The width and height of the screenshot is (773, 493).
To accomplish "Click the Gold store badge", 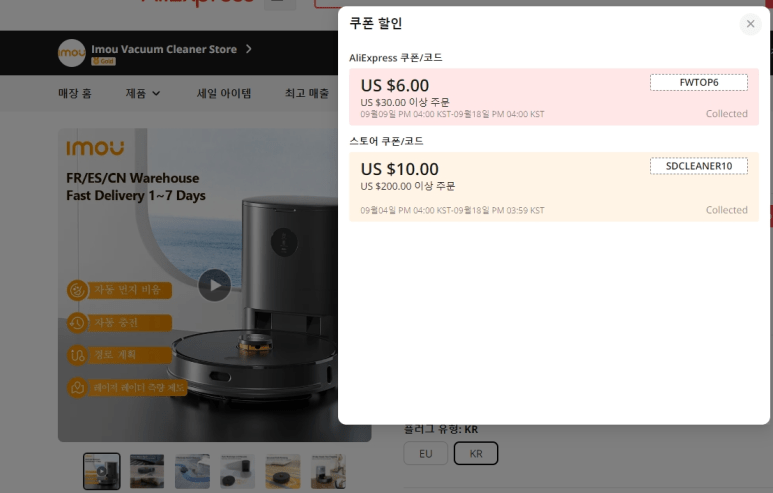I will (103, 61).
